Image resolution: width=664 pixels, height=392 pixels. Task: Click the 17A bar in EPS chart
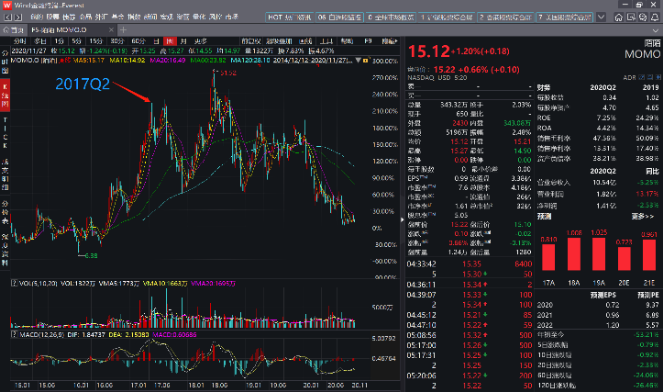[x=548, y=257]
